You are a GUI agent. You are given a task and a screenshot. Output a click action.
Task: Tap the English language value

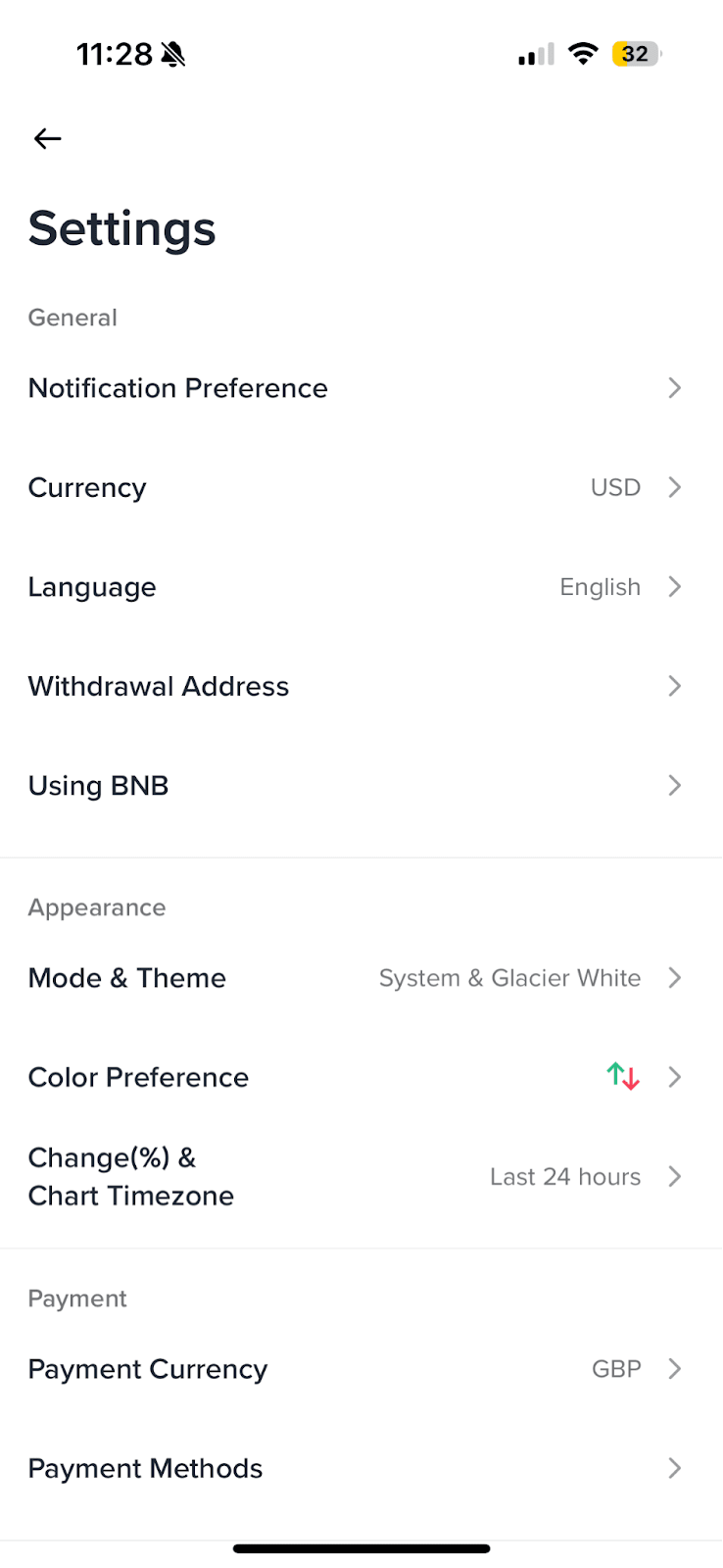point(600,587)
